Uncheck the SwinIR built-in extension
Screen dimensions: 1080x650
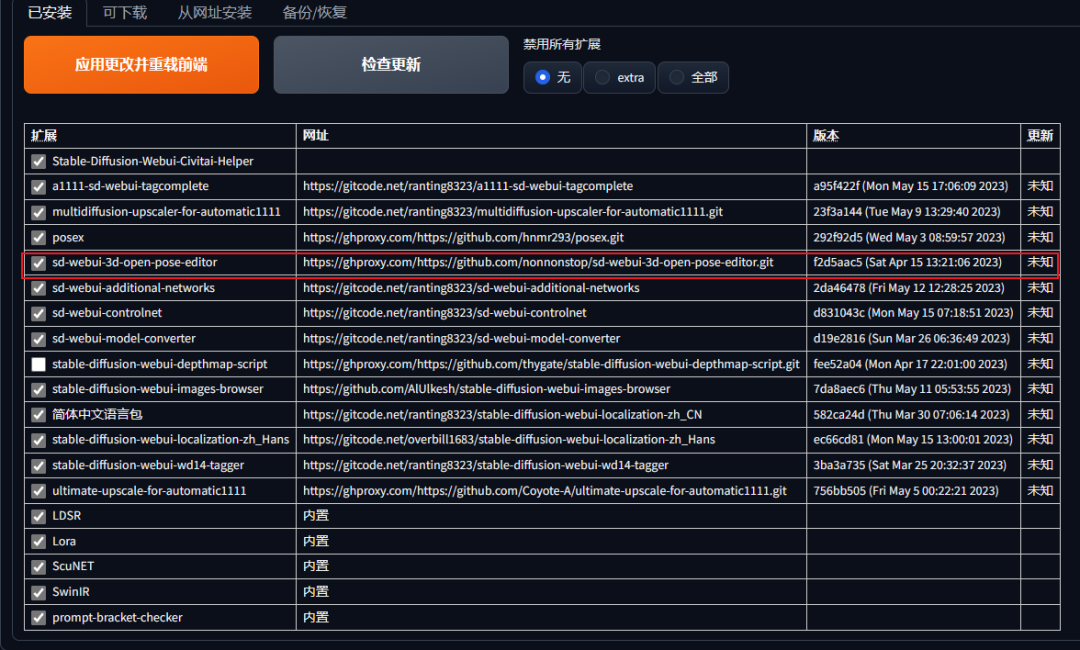(39, 592)
